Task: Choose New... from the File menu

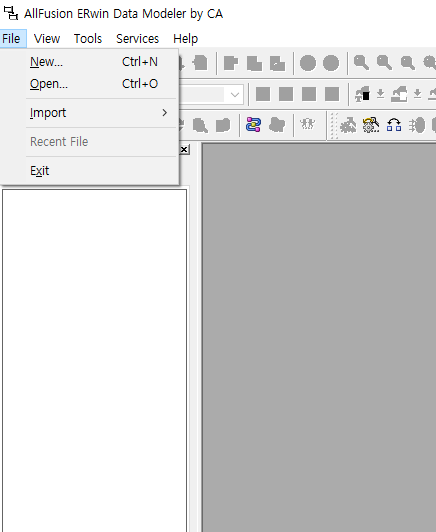Action: click(x=90, y=62)
